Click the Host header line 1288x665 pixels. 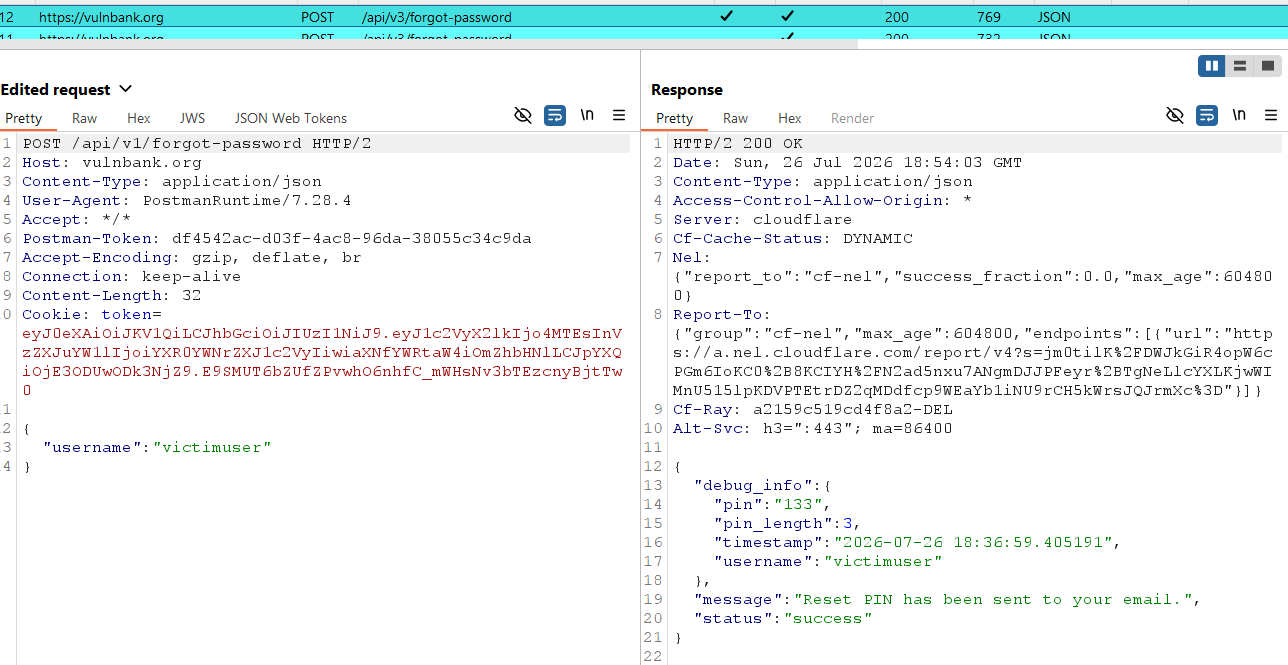click(x=112, y=162)
